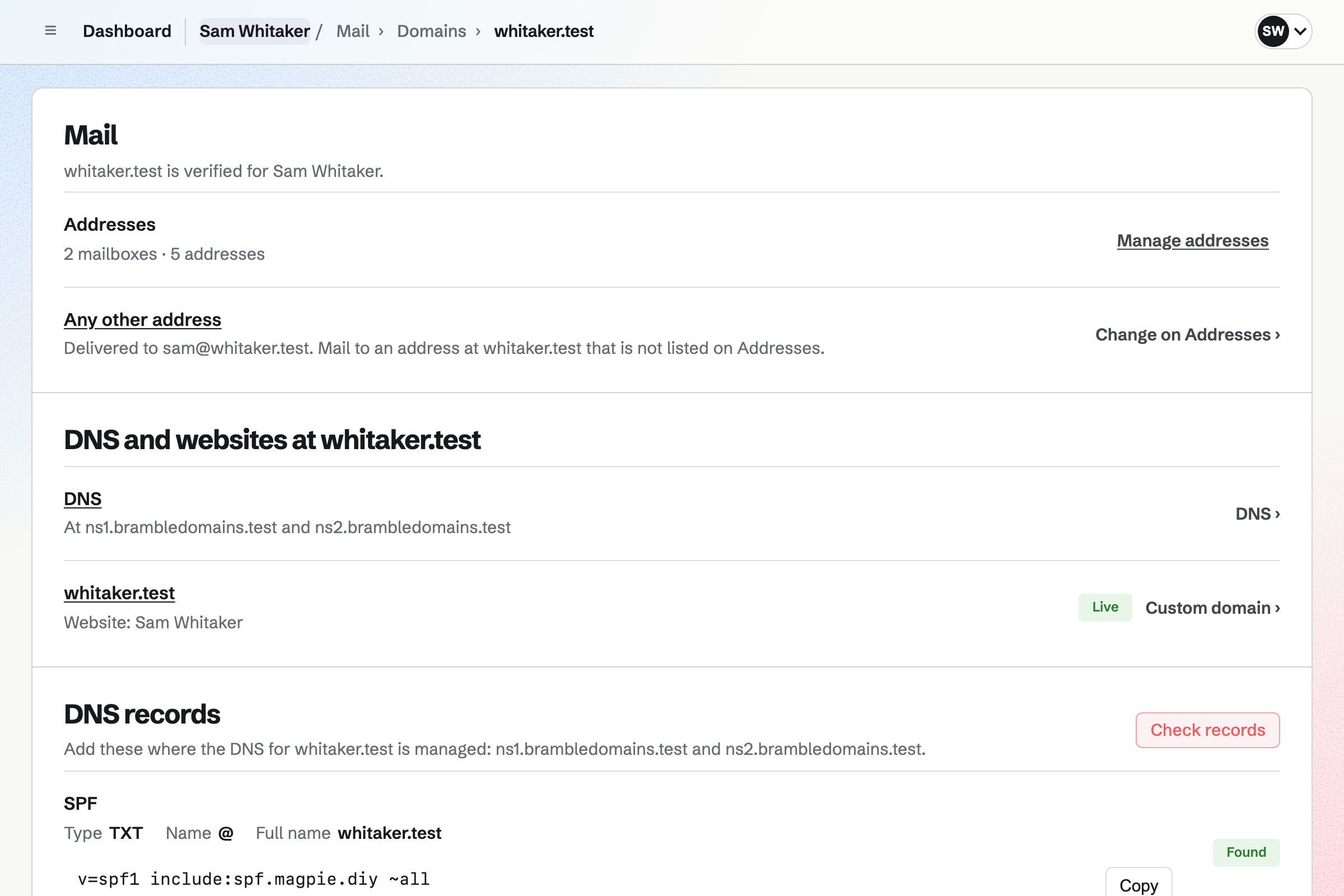Click the Found status badge

tap(1247, 852)
